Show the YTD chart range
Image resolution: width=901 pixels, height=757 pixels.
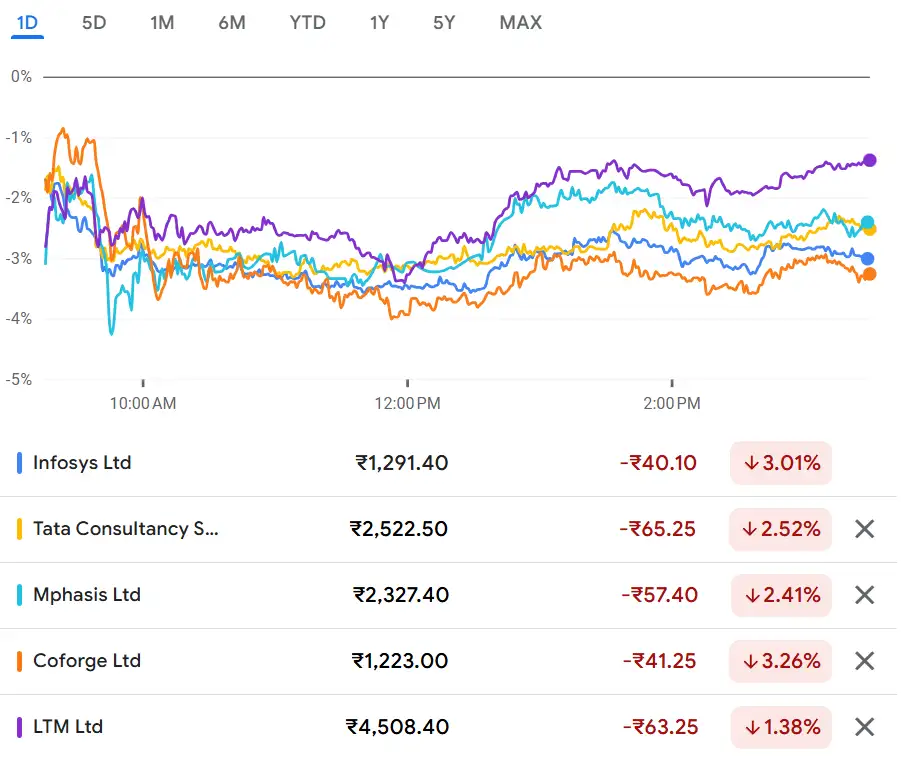(308, 22)
